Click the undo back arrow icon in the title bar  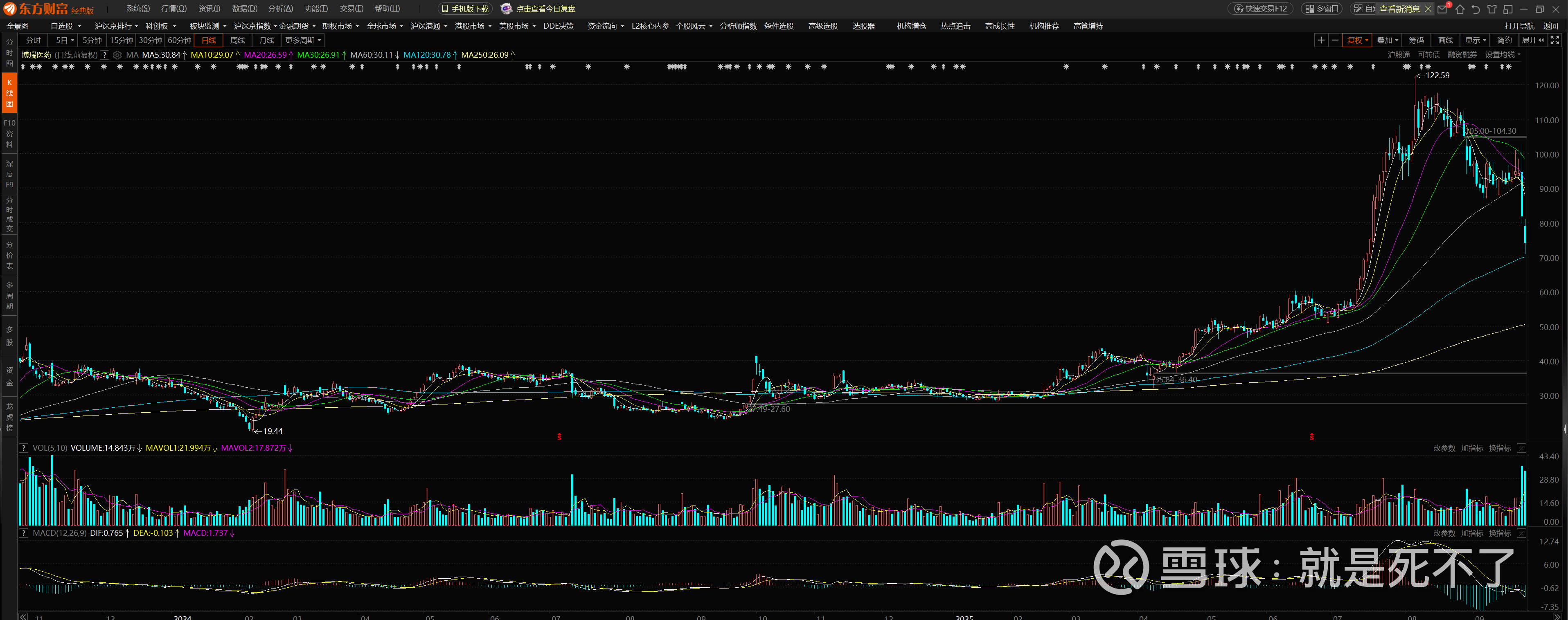pos(1476,9)
